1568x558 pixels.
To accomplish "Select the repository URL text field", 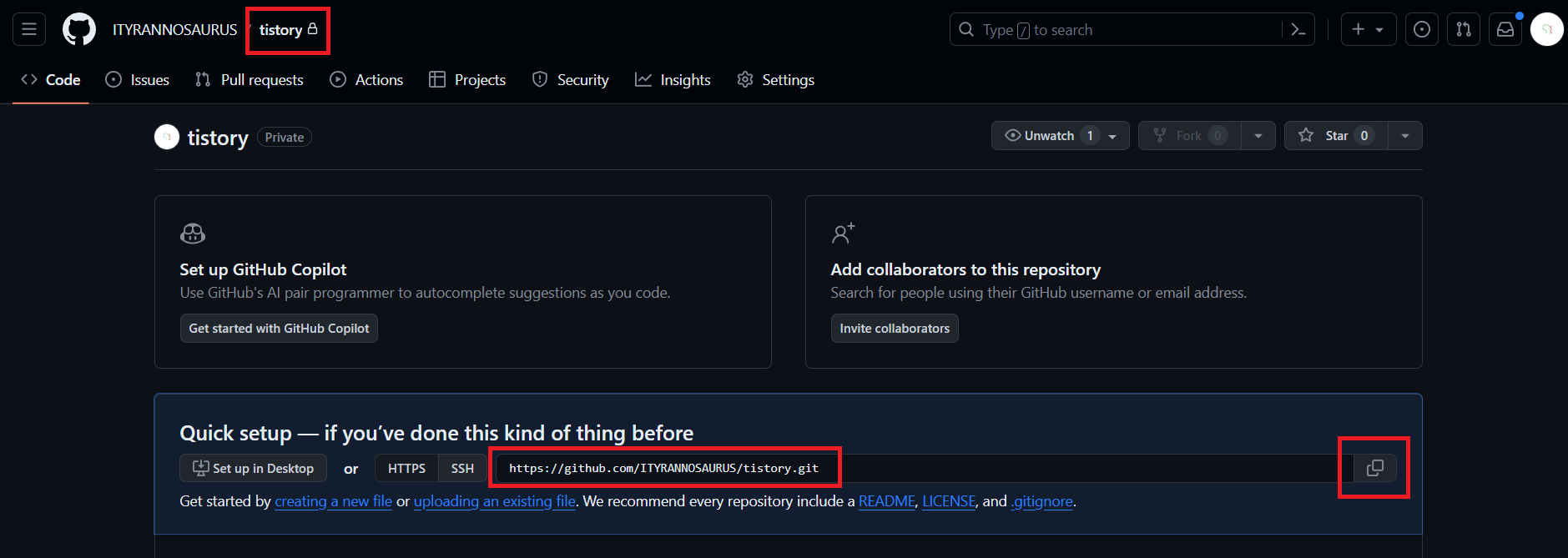I will coord(925,468).
